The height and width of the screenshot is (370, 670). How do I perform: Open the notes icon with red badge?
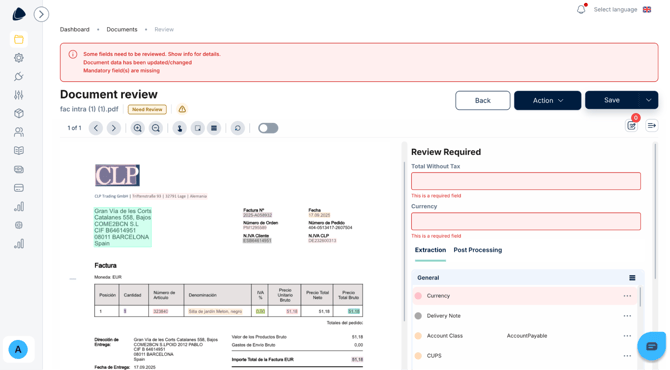(x=632, y=126)
